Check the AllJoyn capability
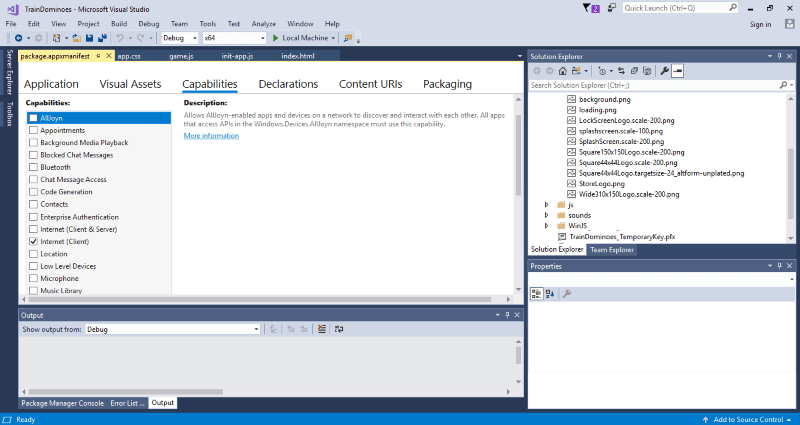The height and width of the screenshot is (425, 800). click(34, 118)
